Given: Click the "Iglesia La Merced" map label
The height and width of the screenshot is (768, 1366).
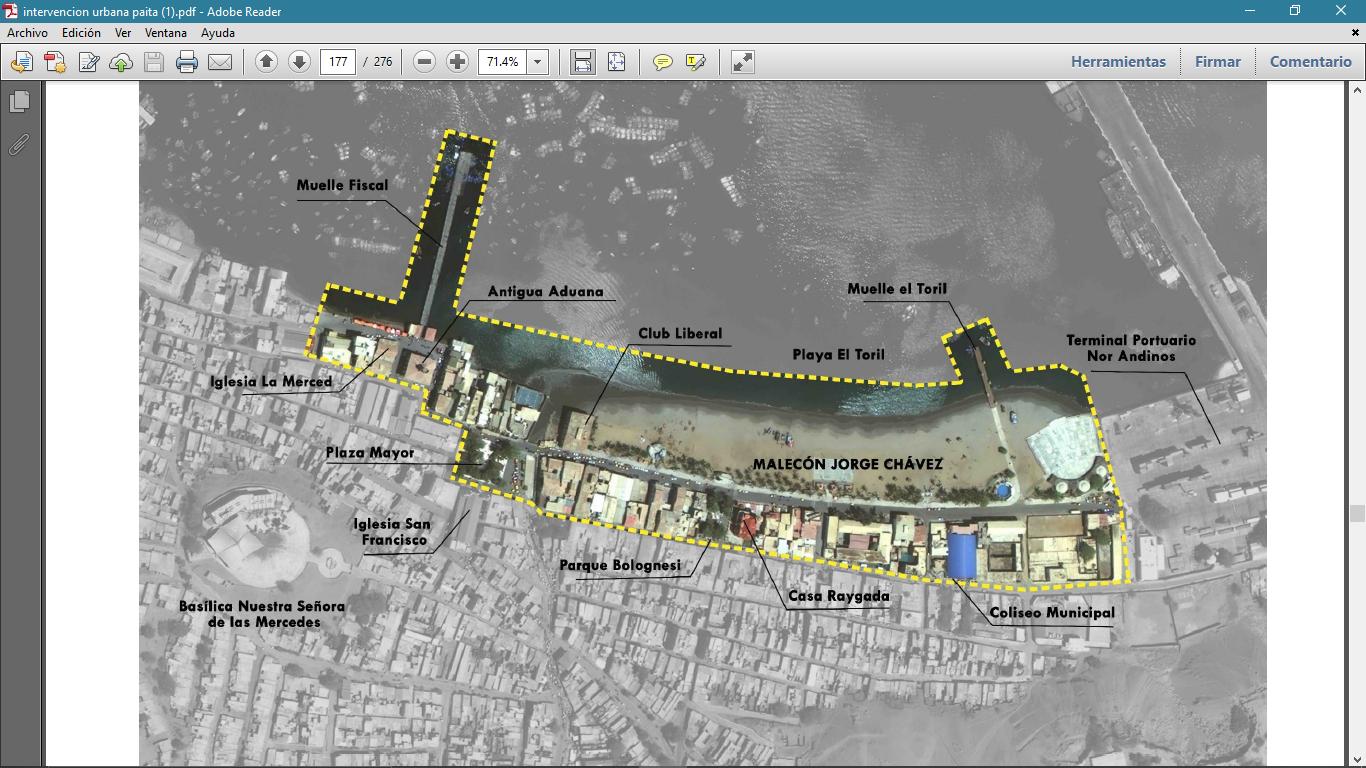Looking at the screenshot, I should pos(271,382).
